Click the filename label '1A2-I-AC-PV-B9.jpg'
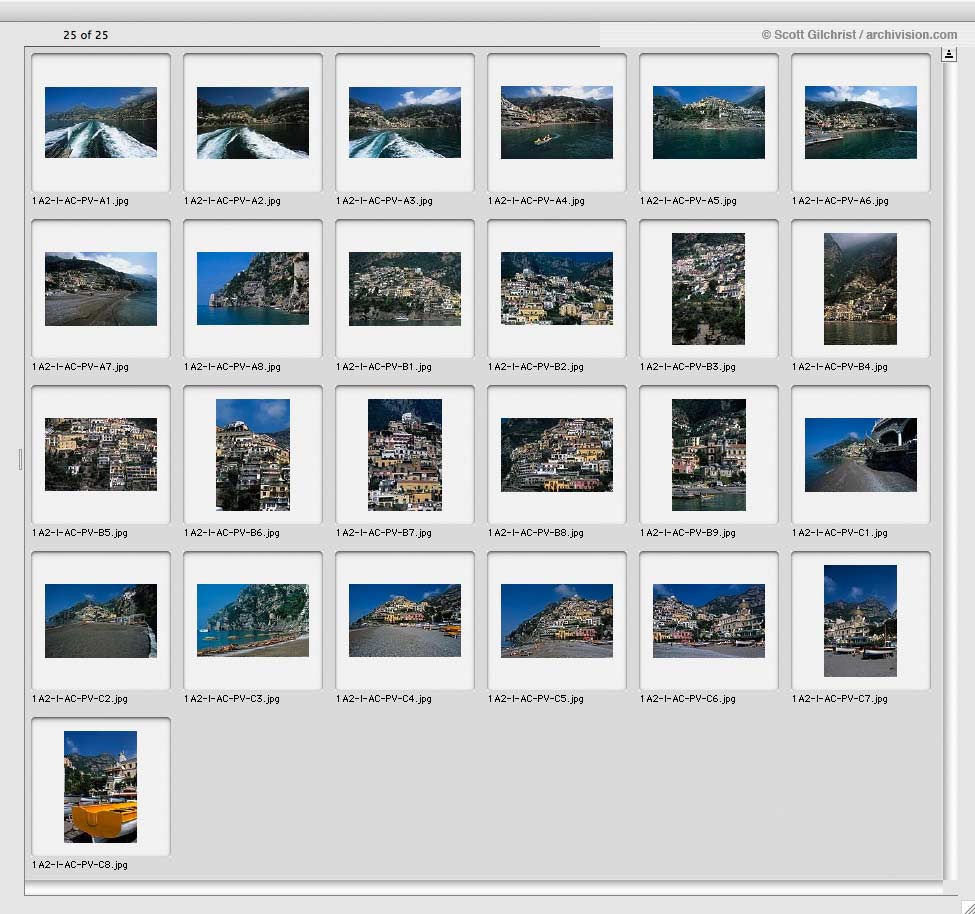 tap(688, 533)
